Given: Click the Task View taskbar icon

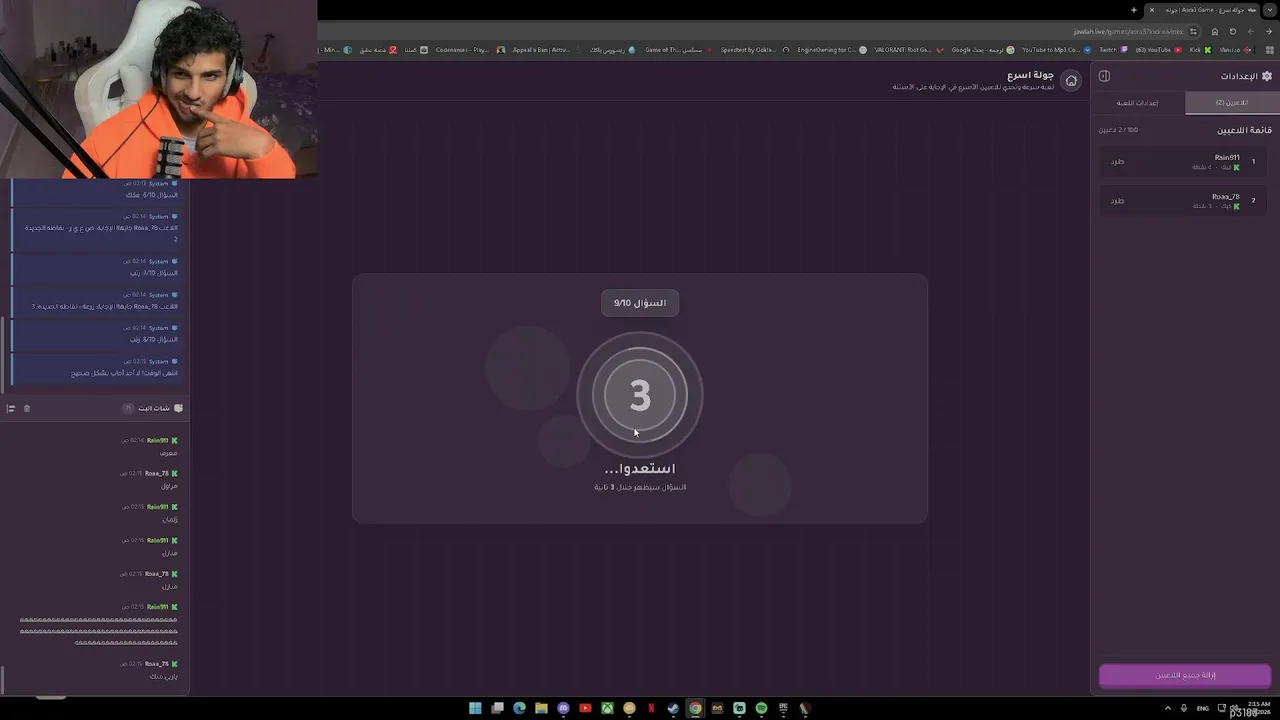Looking at the screenshot, I should click(497, 708).
